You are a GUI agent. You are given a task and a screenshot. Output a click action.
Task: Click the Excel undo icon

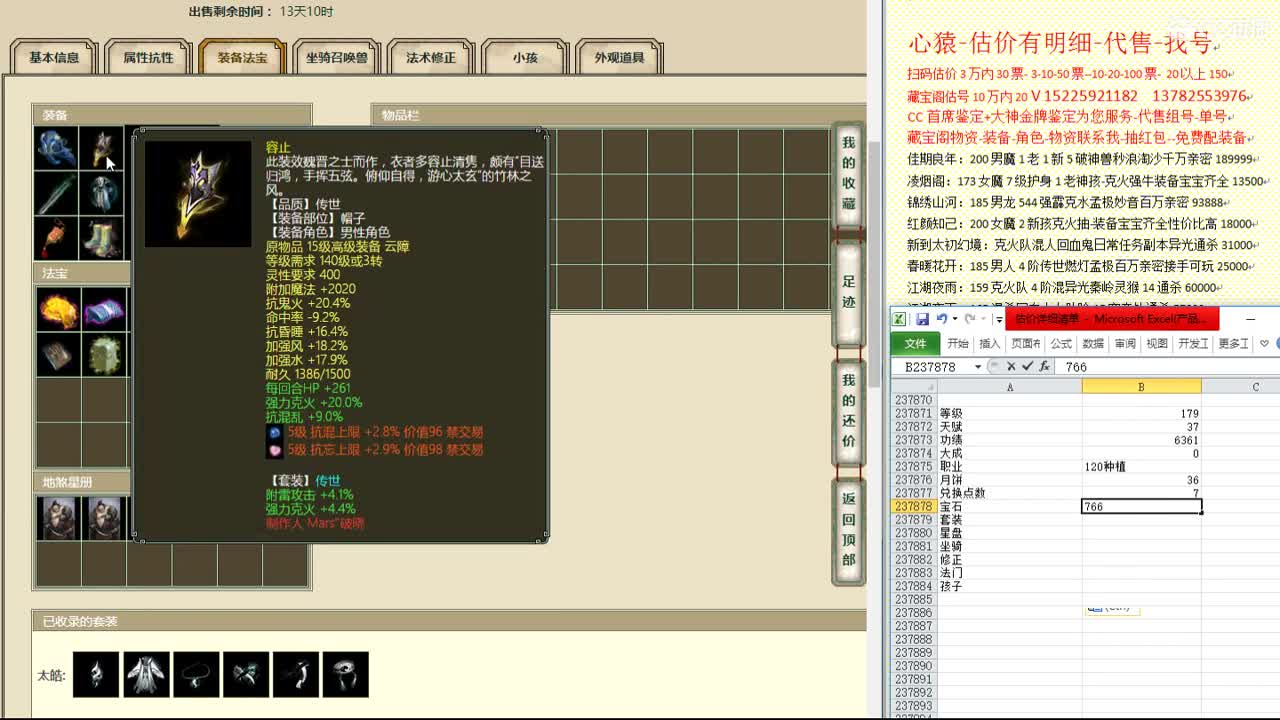click(941, 319)
